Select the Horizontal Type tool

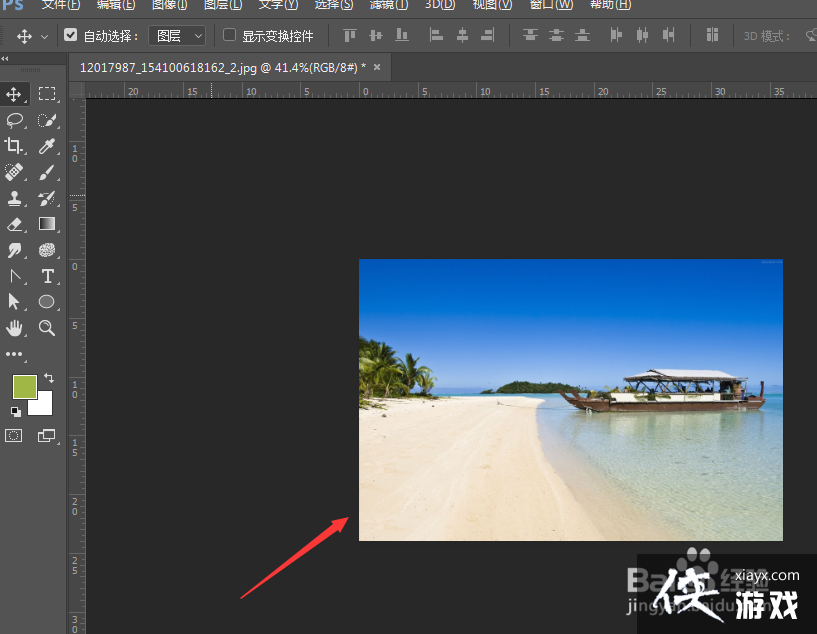coord(47,276)
